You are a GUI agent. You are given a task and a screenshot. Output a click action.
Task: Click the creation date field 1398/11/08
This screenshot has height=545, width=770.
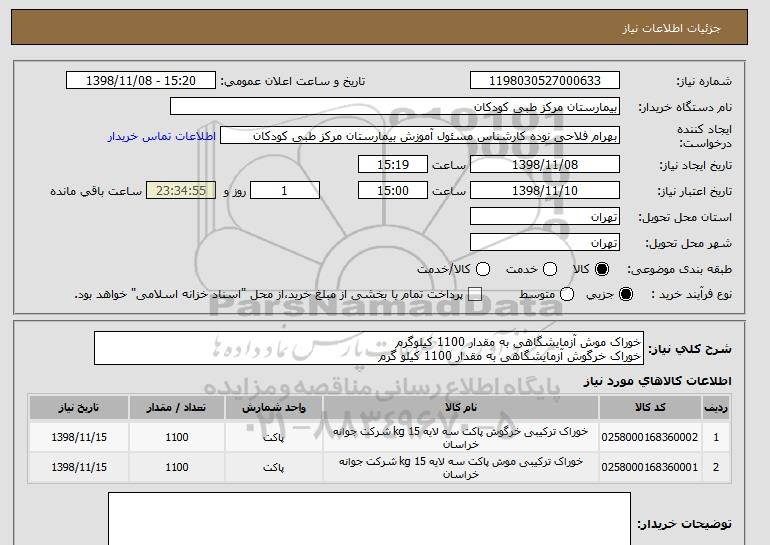[545, 164]
